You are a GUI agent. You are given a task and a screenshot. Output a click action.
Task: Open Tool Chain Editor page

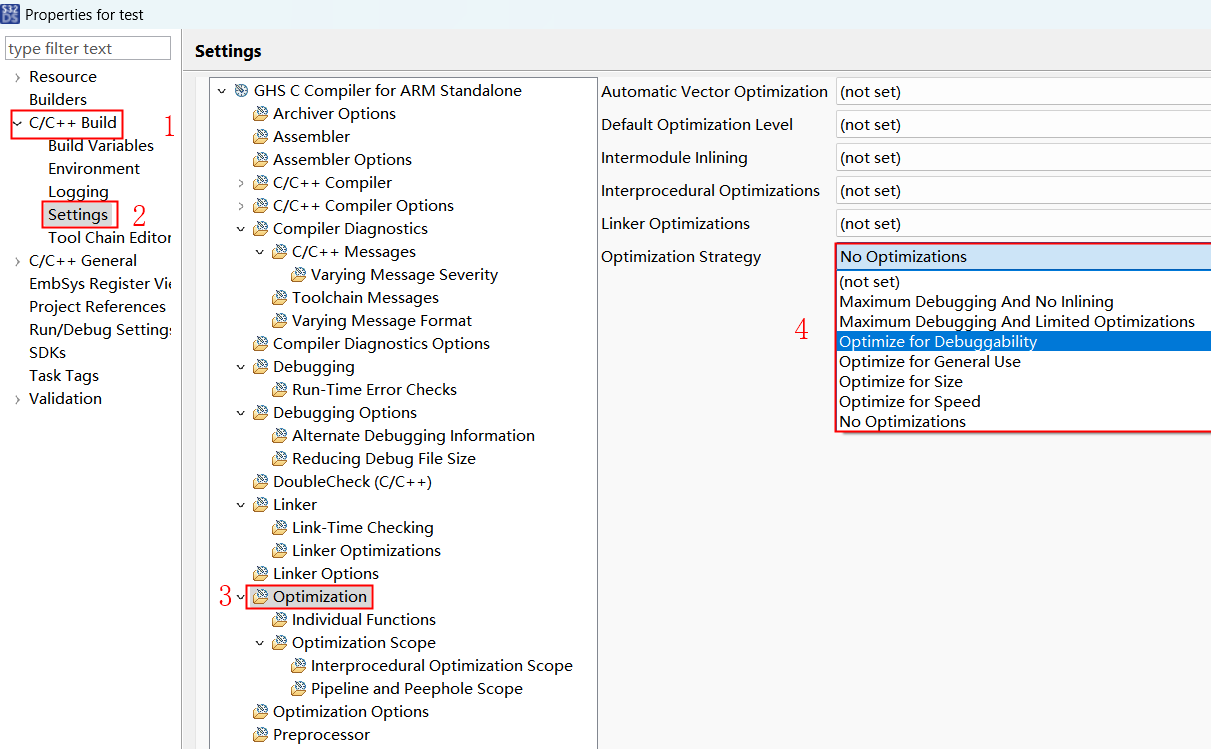coord(109,238)
